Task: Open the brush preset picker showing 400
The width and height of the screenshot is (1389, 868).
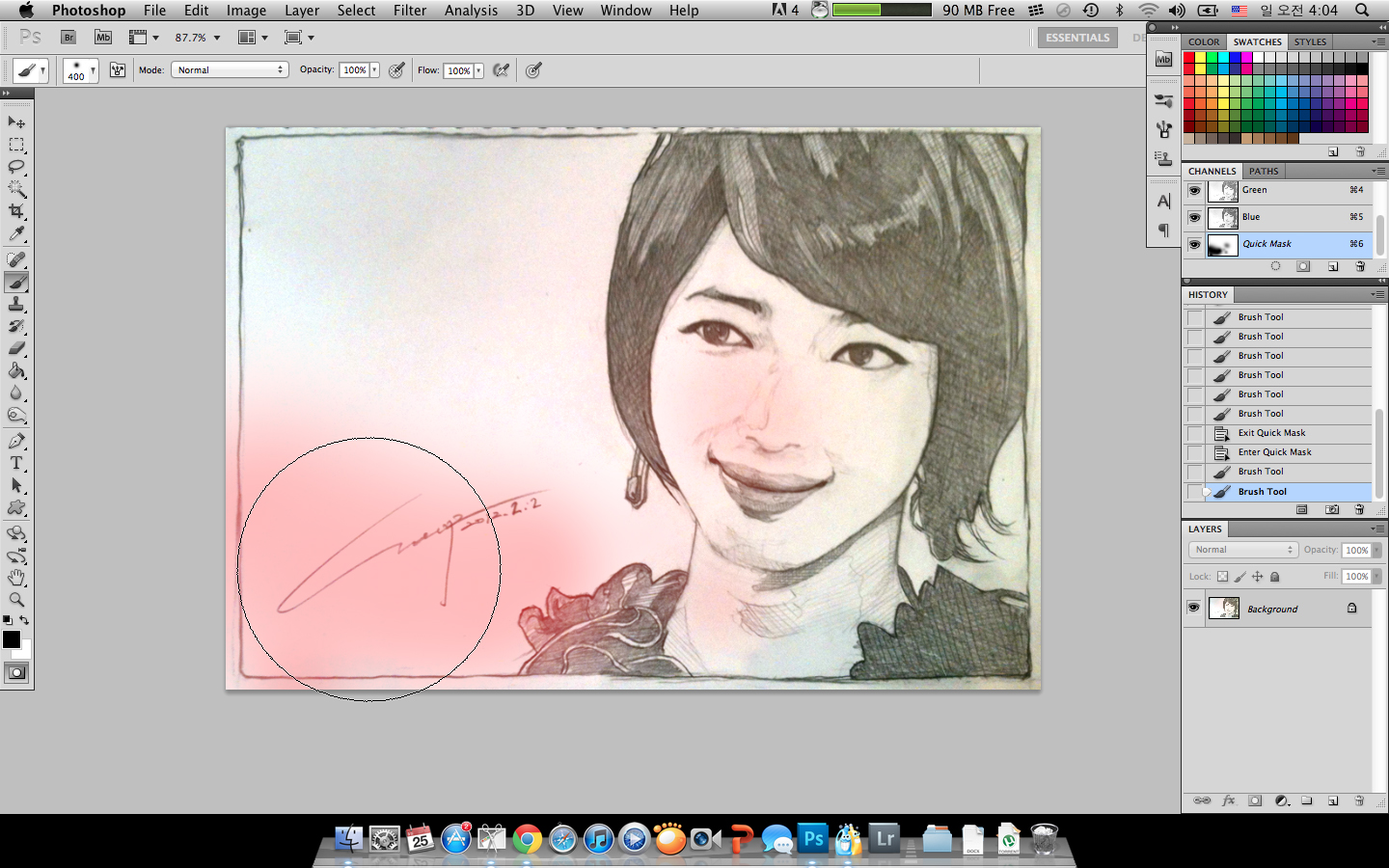Action: tap(81, 70)
